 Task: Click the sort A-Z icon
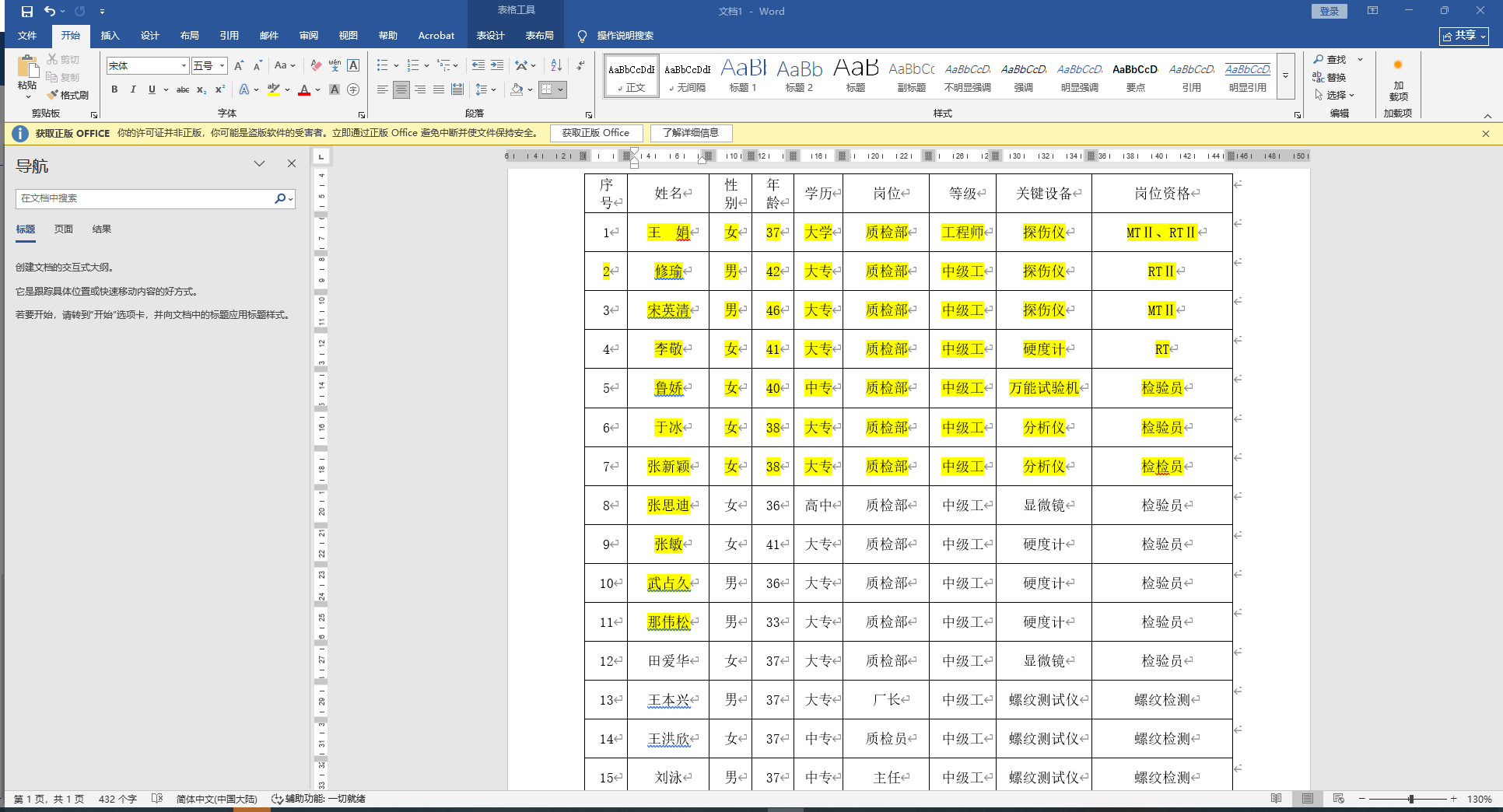pos(555,65)
